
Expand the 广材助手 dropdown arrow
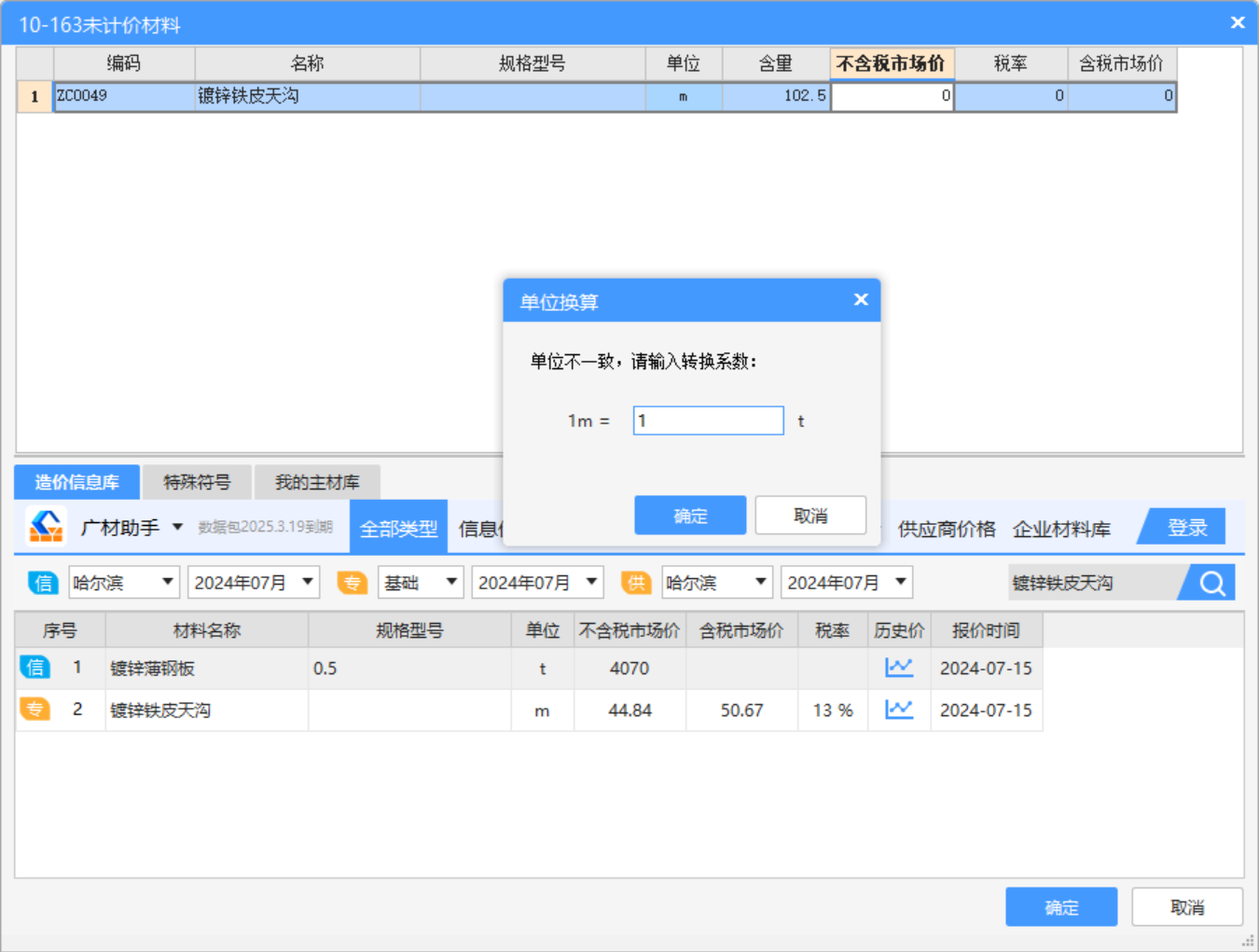177,527
